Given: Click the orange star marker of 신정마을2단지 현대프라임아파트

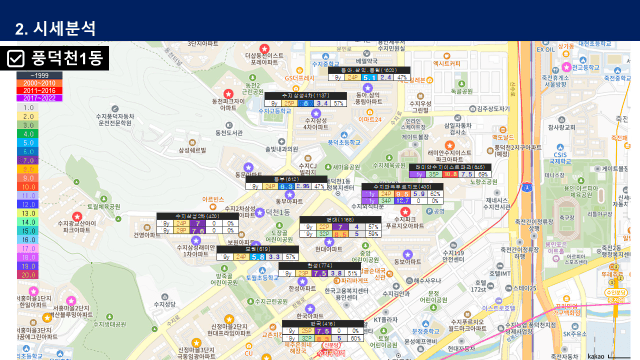Looking at the screenshot, I should tap(229, 319).
